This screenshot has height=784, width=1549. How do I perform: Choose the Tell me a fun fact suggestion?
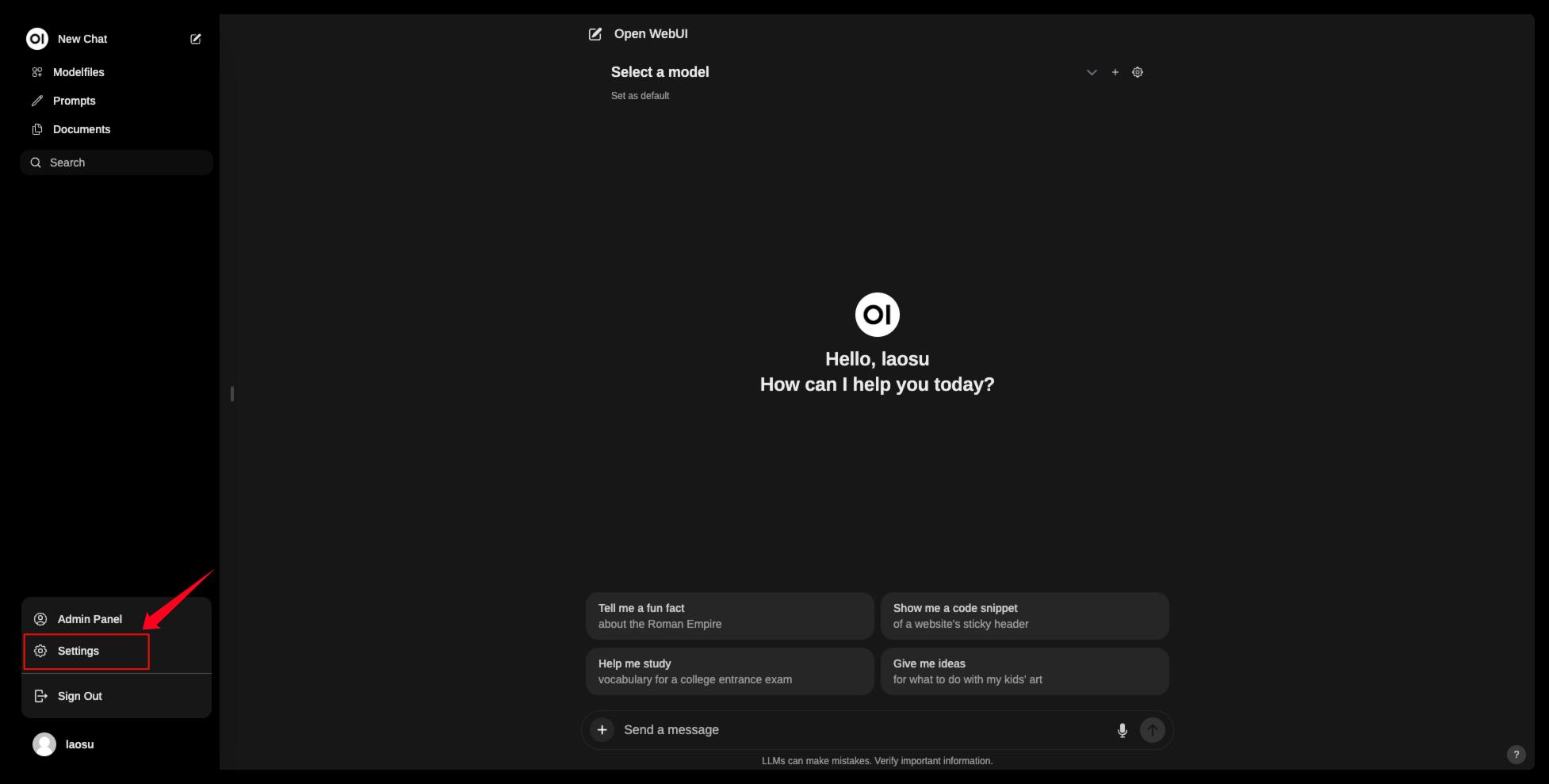(729, 616)
